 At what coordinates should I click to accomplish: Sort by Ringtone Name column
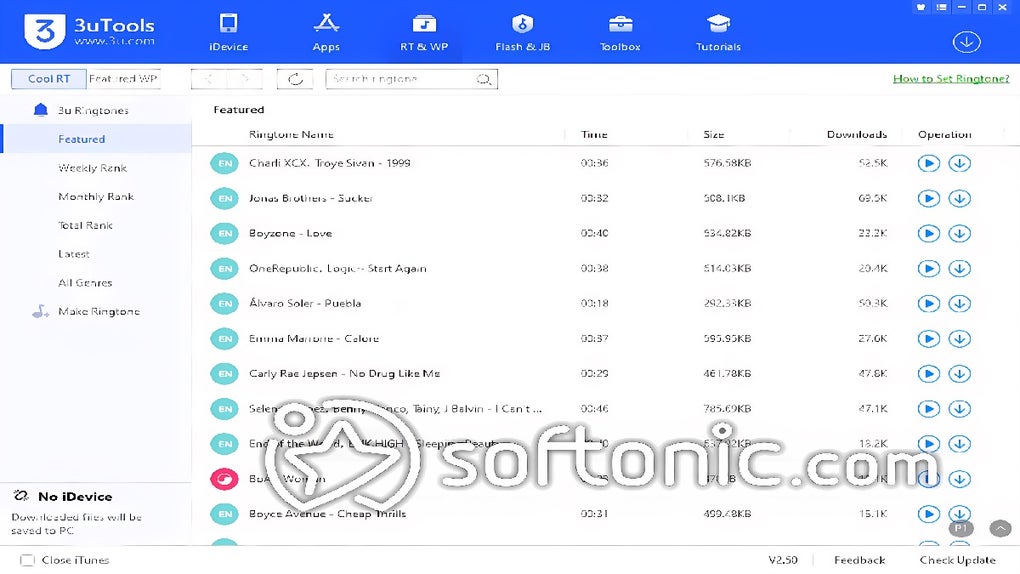(x=291, y=135)
